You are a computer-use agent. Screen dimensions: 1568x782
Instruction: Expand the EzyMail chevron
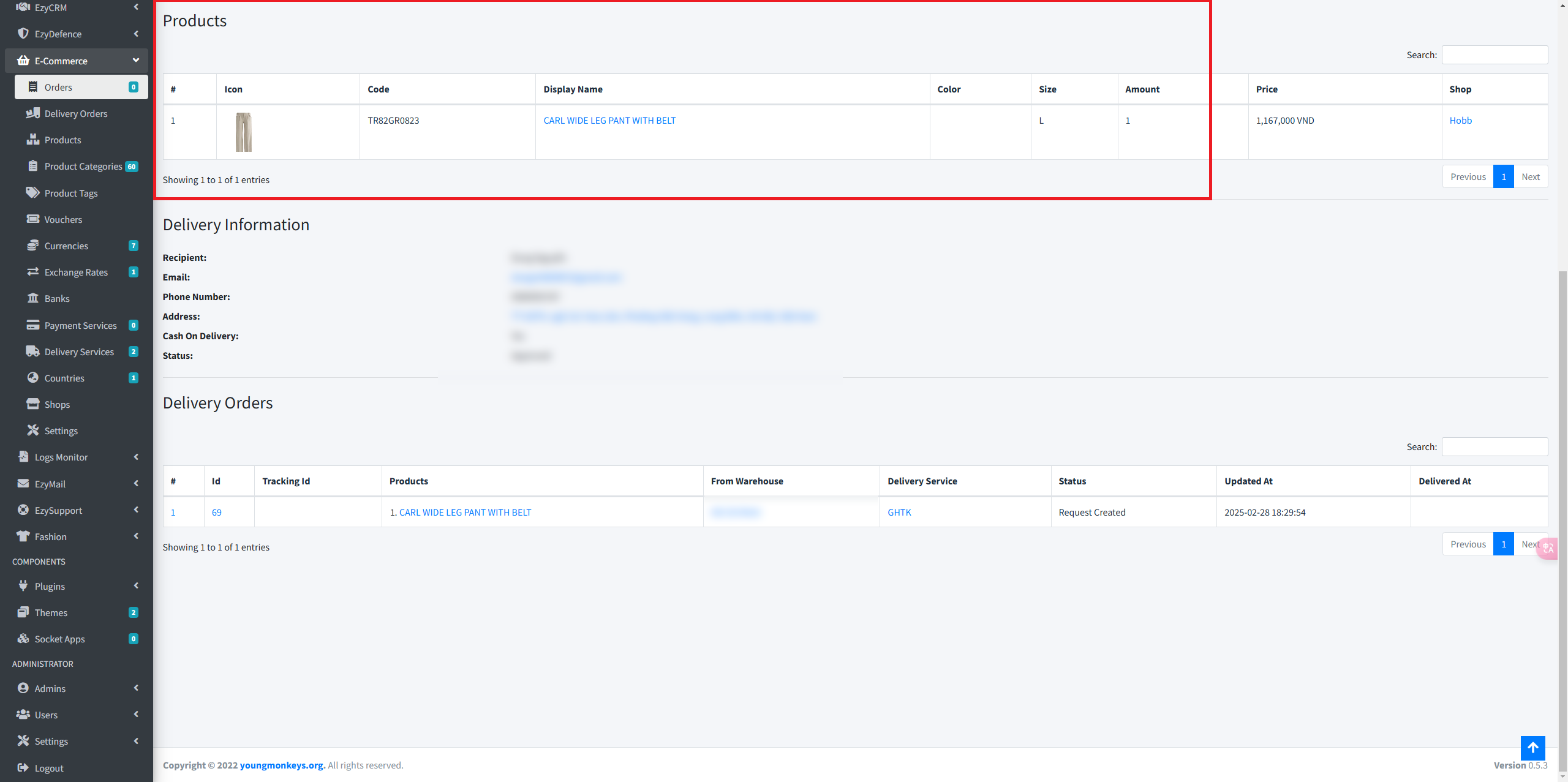tap(136, 483)
